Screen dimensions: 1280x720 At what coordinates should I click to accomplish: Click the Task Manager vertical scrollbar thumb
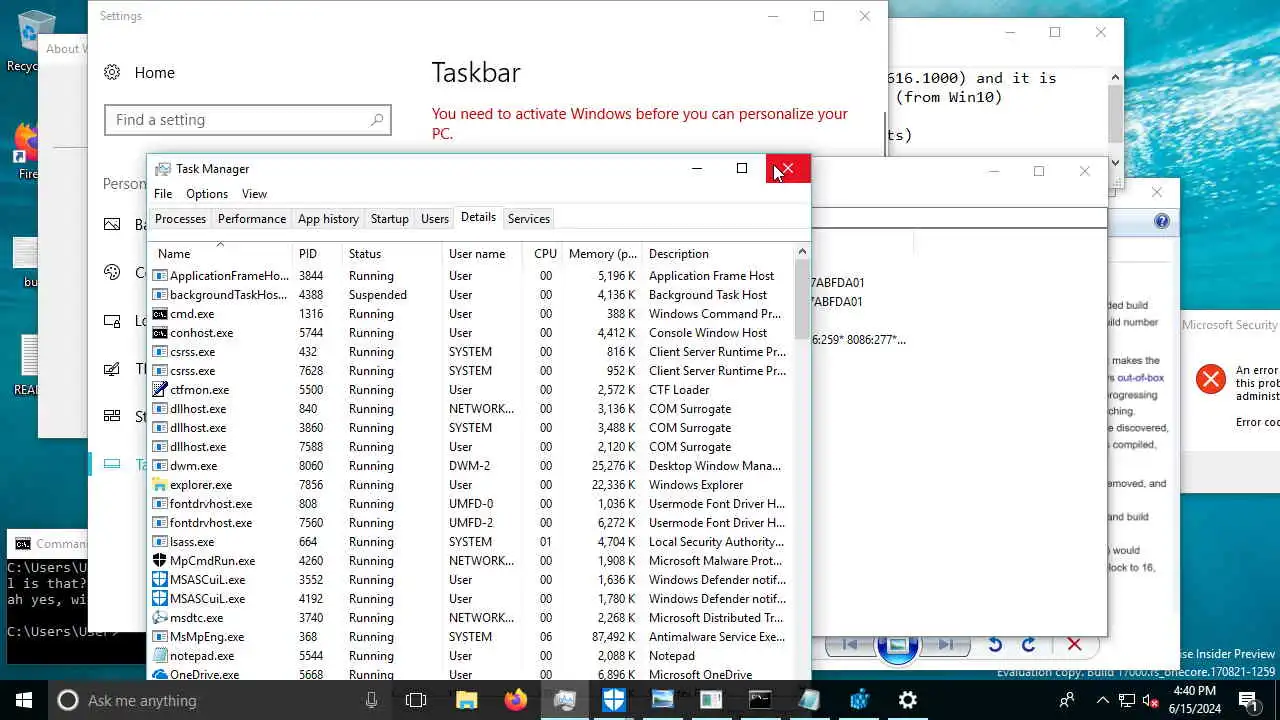(802, 298)
